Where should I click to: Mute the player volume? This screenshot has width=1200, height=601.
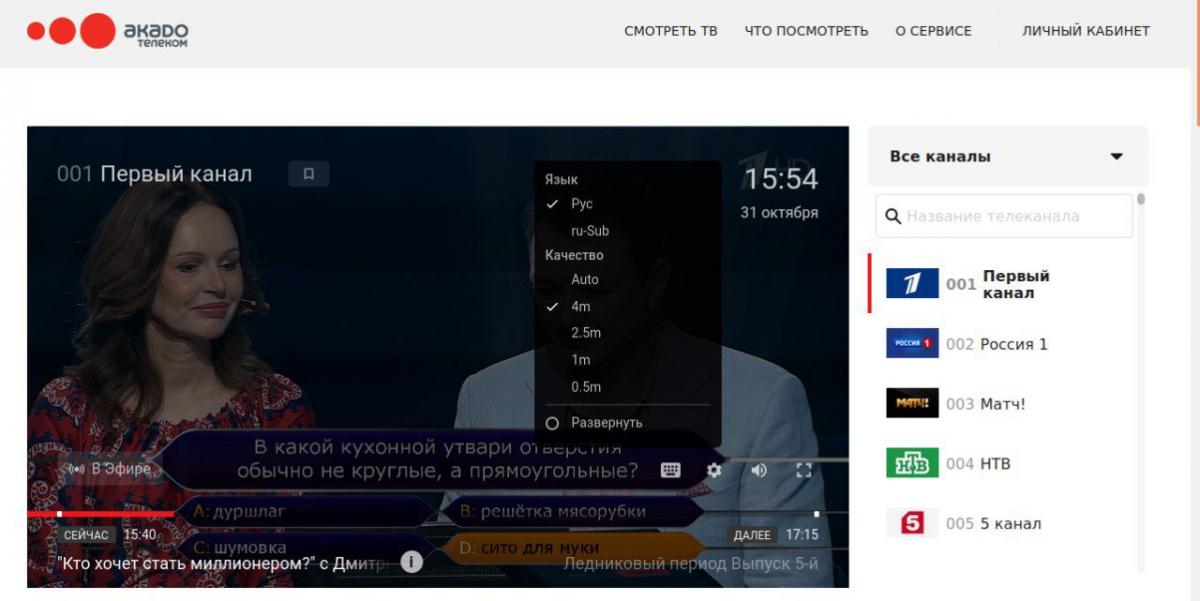tap(759, 470)
